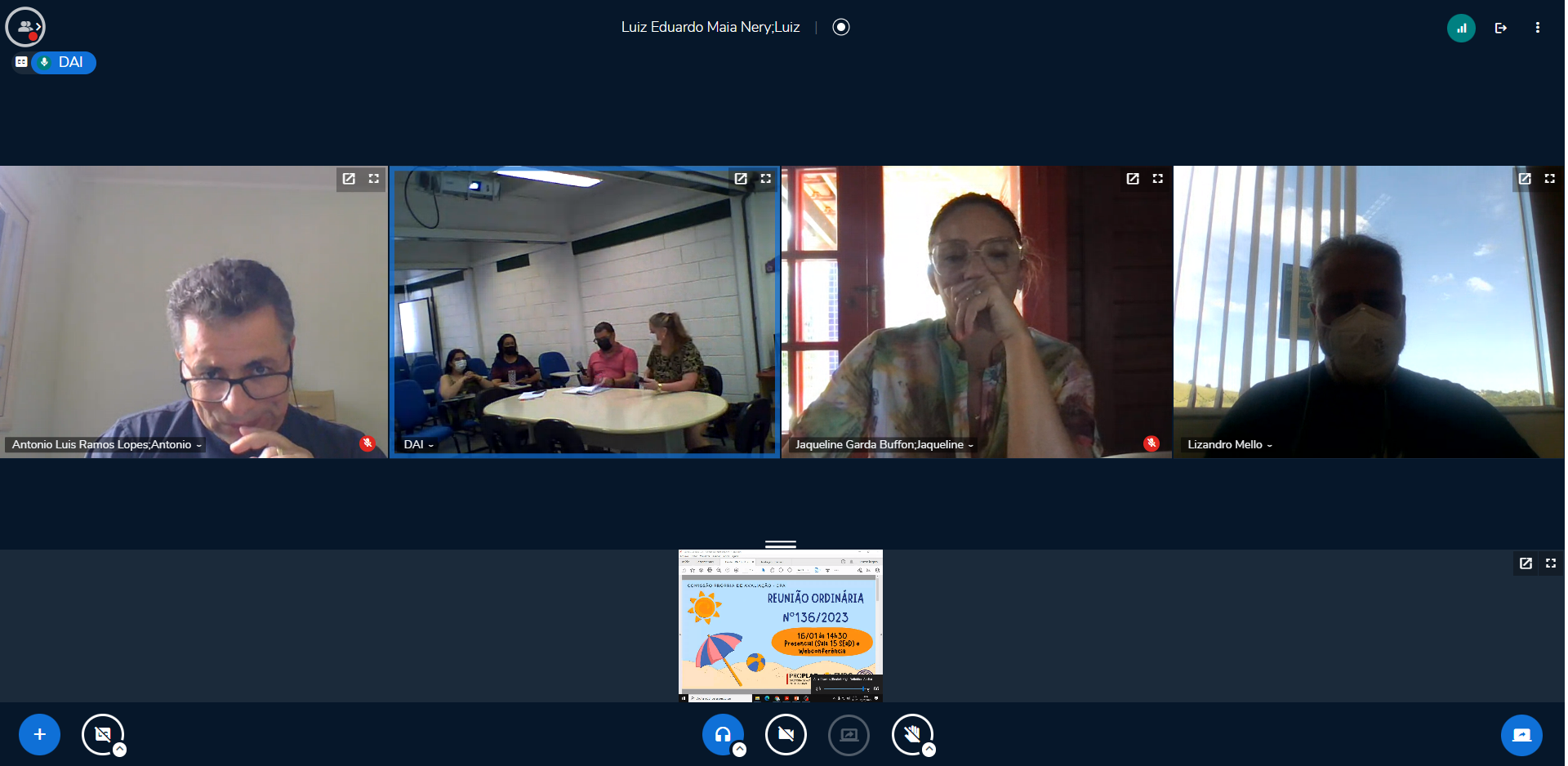Click the recording indicator icon
The image size is (1568, 766).
(840, 27)
